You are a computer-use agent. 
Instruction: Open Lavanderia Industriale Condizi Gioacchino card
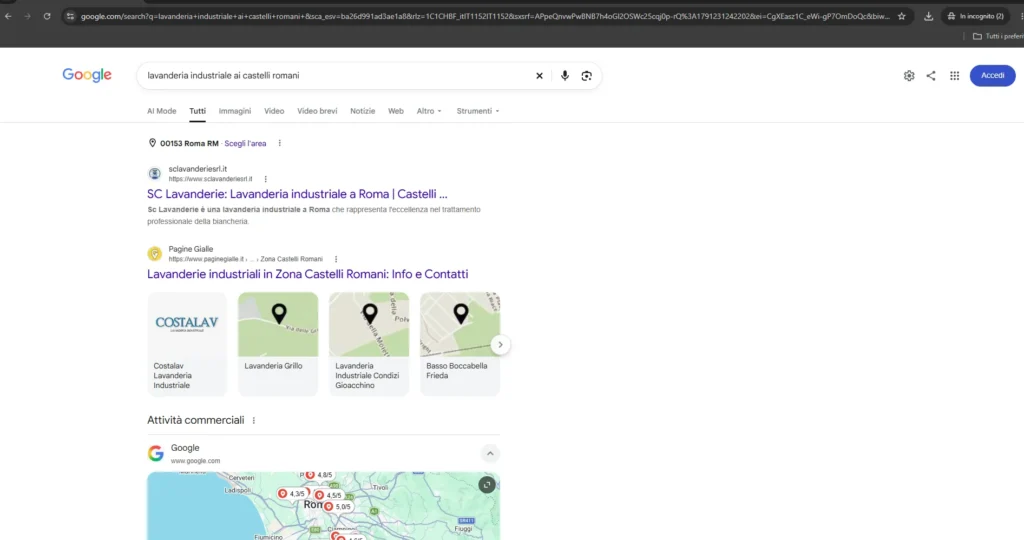(369, 343)
